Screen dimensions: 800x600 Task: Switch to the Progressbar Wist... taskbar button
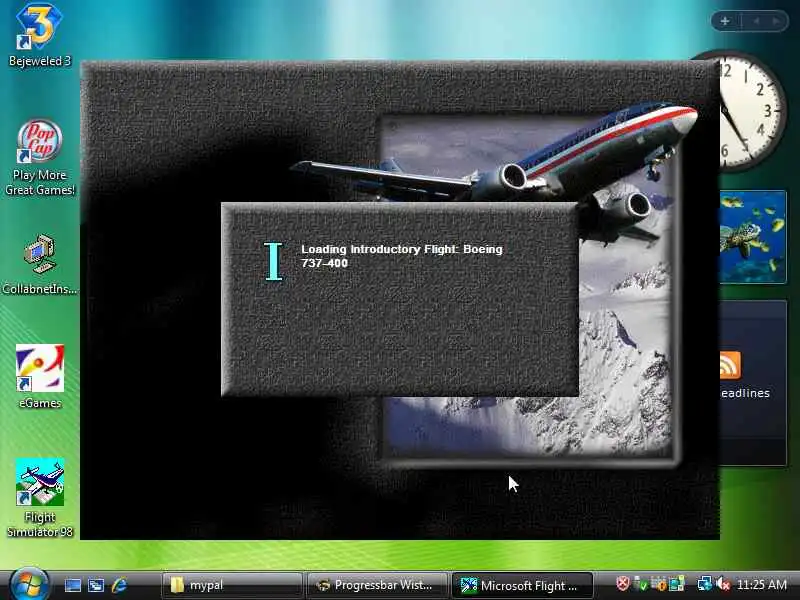377,585
